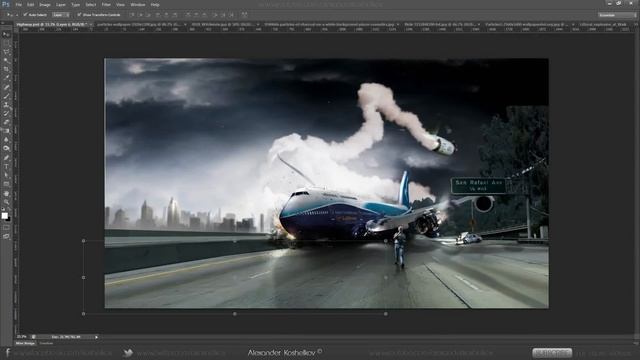Viewport: 640px width, 360px height.
Task: Open the Window menu
Action: tap(138, 5)
